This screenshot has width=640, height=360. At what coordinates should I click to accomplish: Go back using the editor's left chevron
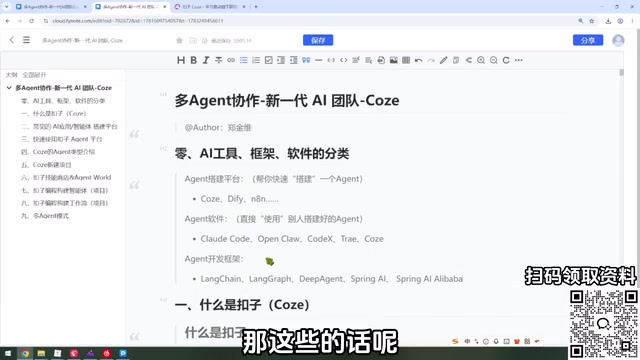tap(11, 40)
